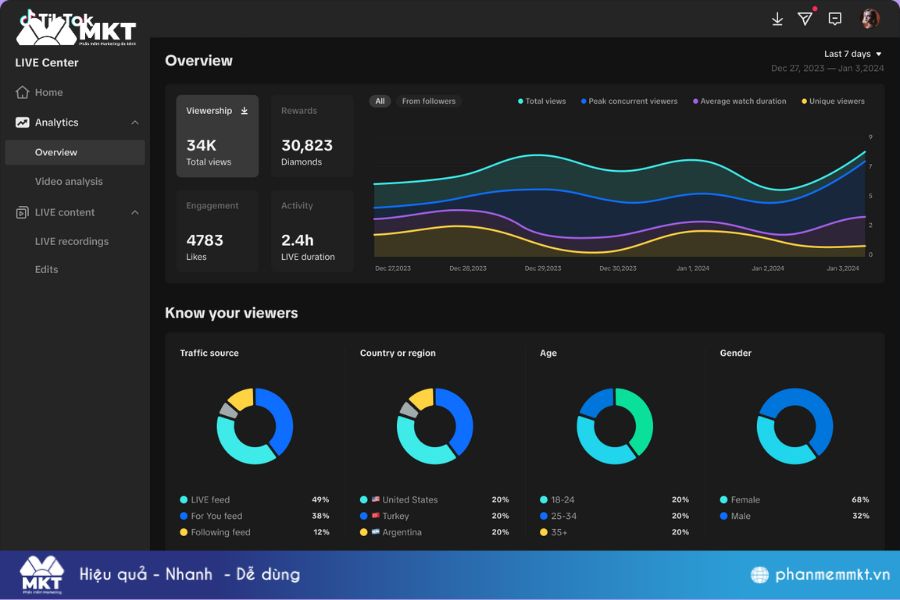Screen dimensions: 900x600
Task: Click the Analytics chart icon in sidebar
Action: (22, 123)
